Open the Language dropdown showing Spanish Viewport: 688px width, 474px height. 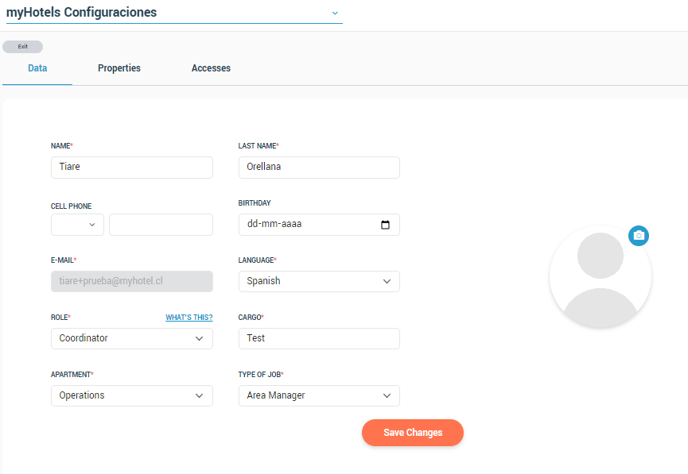319,281
